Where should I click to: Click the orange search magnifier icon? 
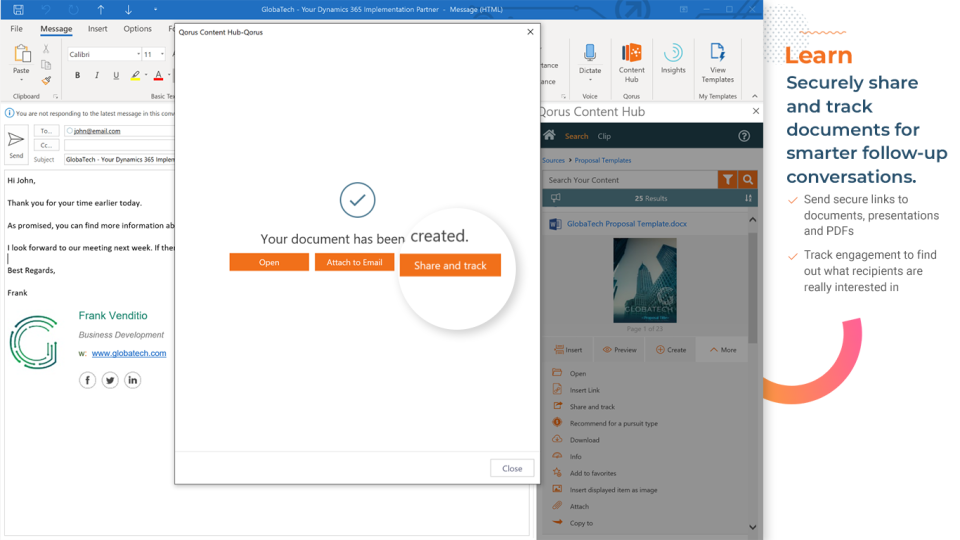tap(748, 180)
